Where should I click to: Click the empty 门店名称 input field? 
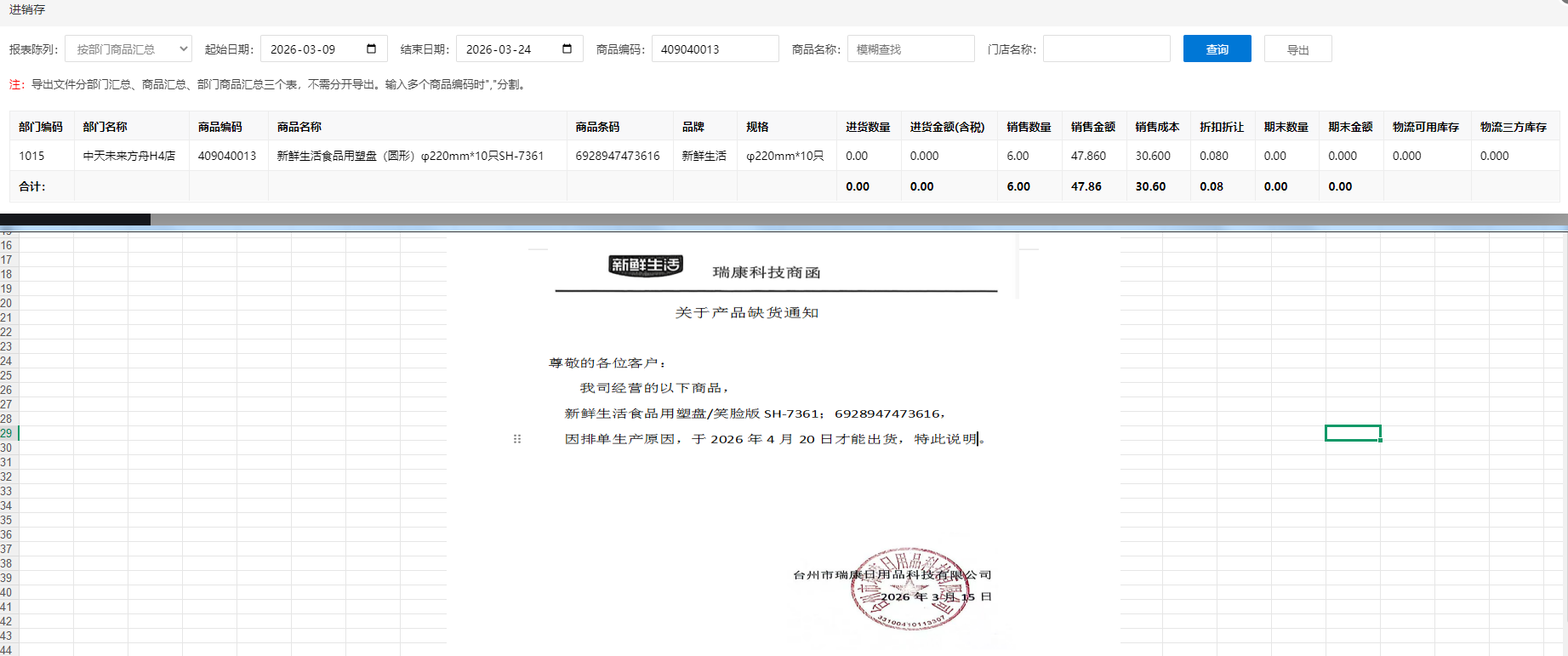(x=1106, y=49)
